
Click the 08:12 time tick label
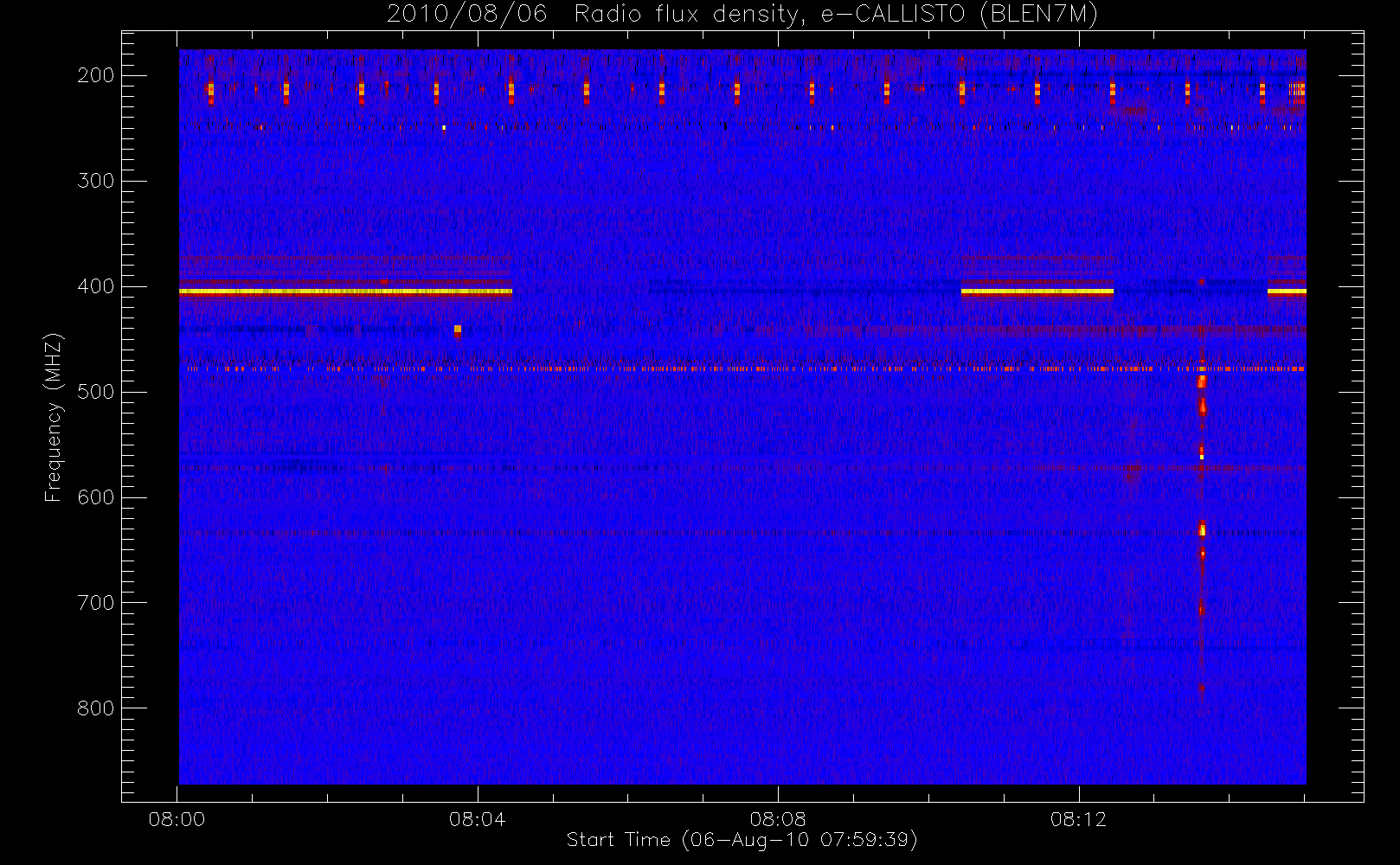(1078, 819)
